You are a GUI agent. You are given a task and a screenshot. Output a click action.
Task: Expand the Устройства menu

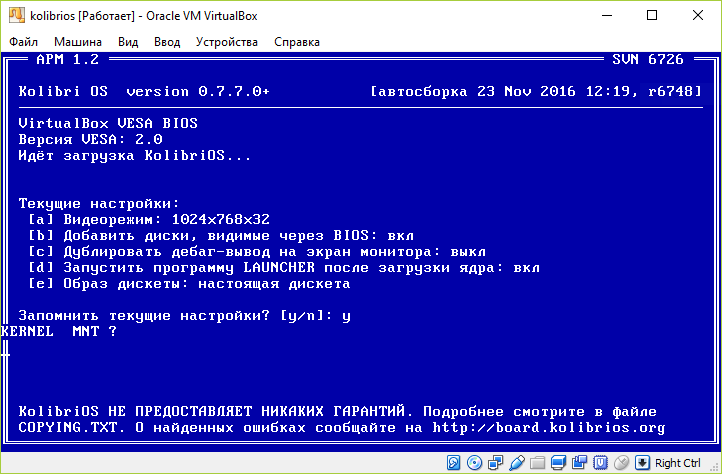227,42
